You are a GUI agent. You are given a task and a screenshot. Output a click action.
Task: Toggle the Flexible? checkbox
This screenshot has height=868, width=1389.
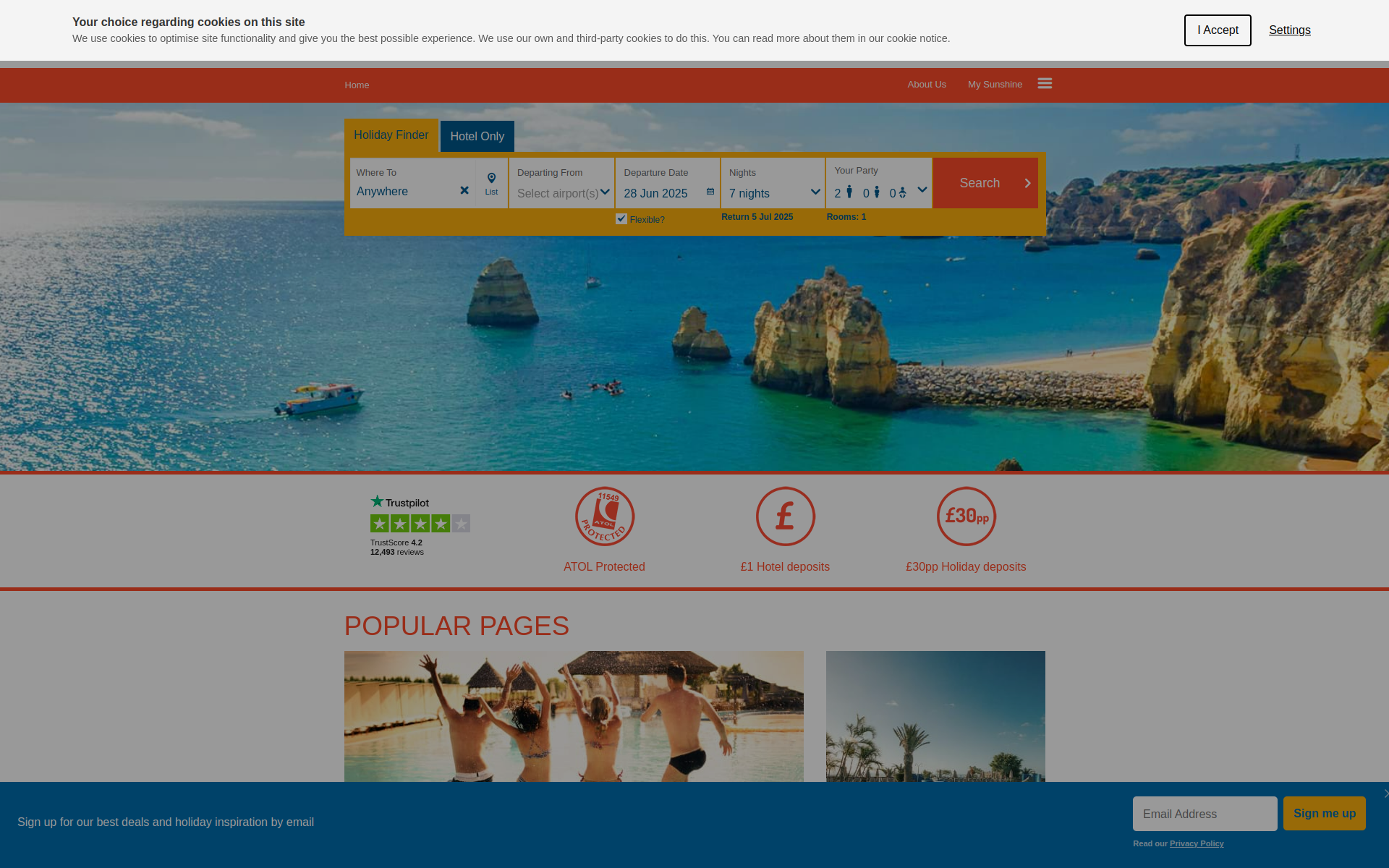(x=621, y=218)
